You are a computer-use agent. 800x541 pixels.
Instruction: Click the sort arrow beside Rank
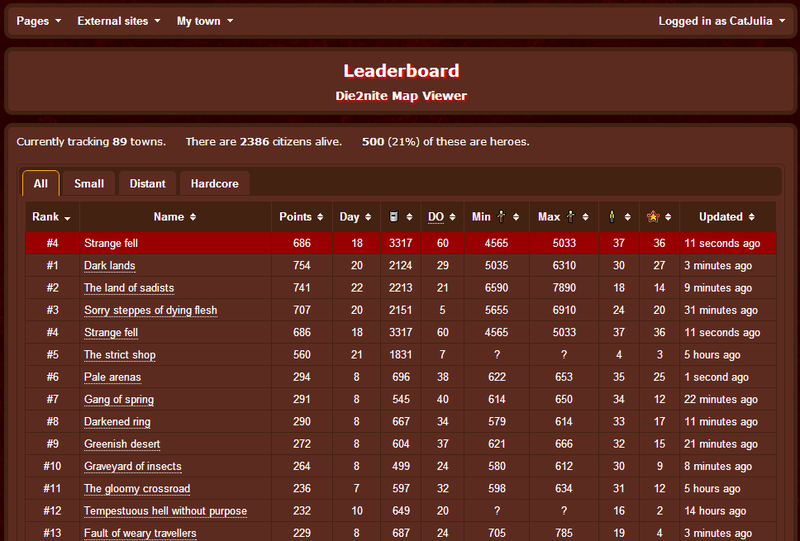coord(67,218)
